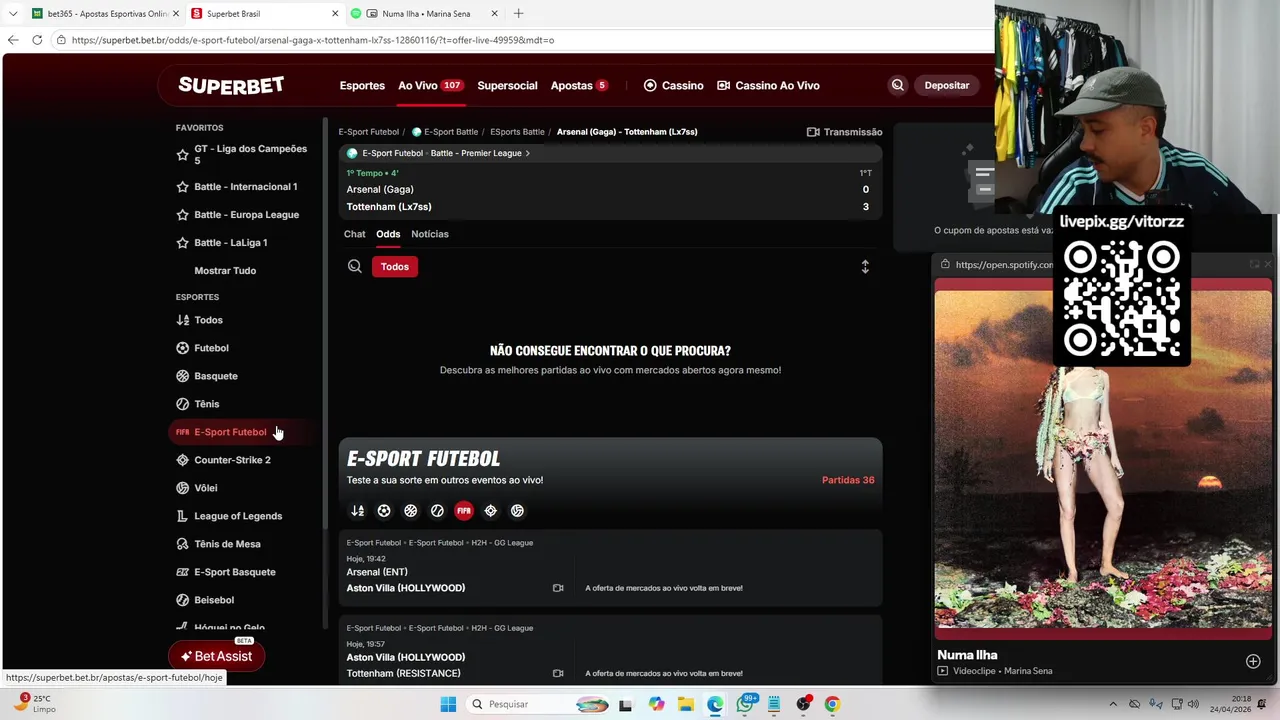The image size is (1280, 720).
Task: Open Esportes in top navigation
Action: (362, 86)
